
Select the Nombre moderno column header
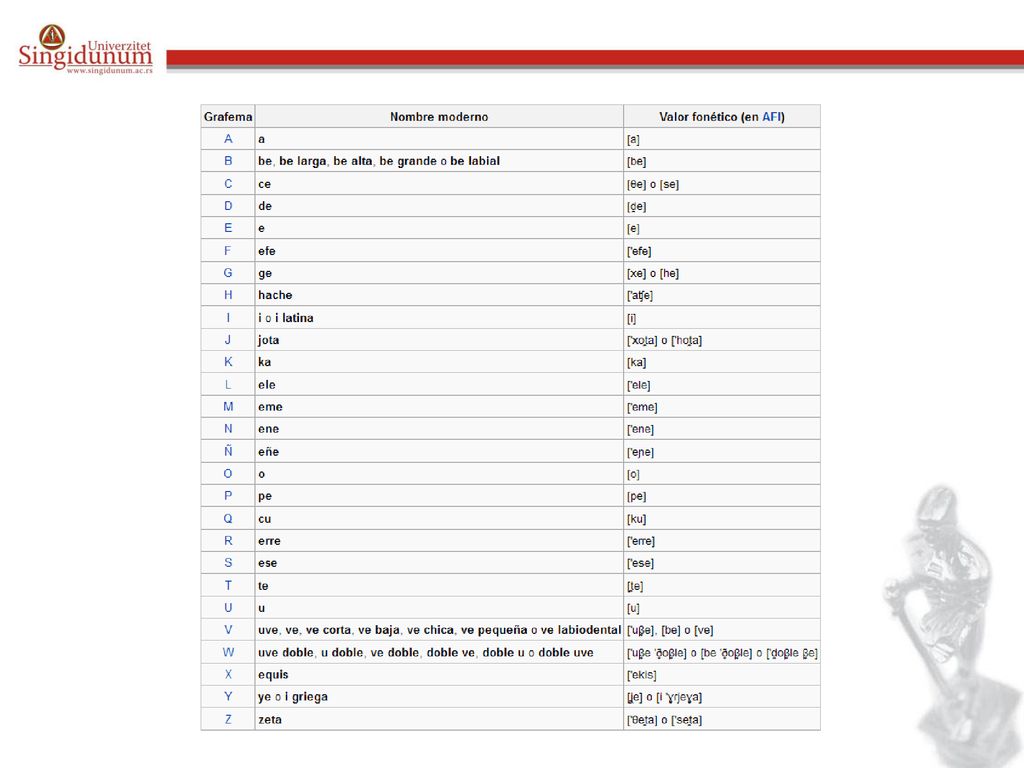pos(439,117)
